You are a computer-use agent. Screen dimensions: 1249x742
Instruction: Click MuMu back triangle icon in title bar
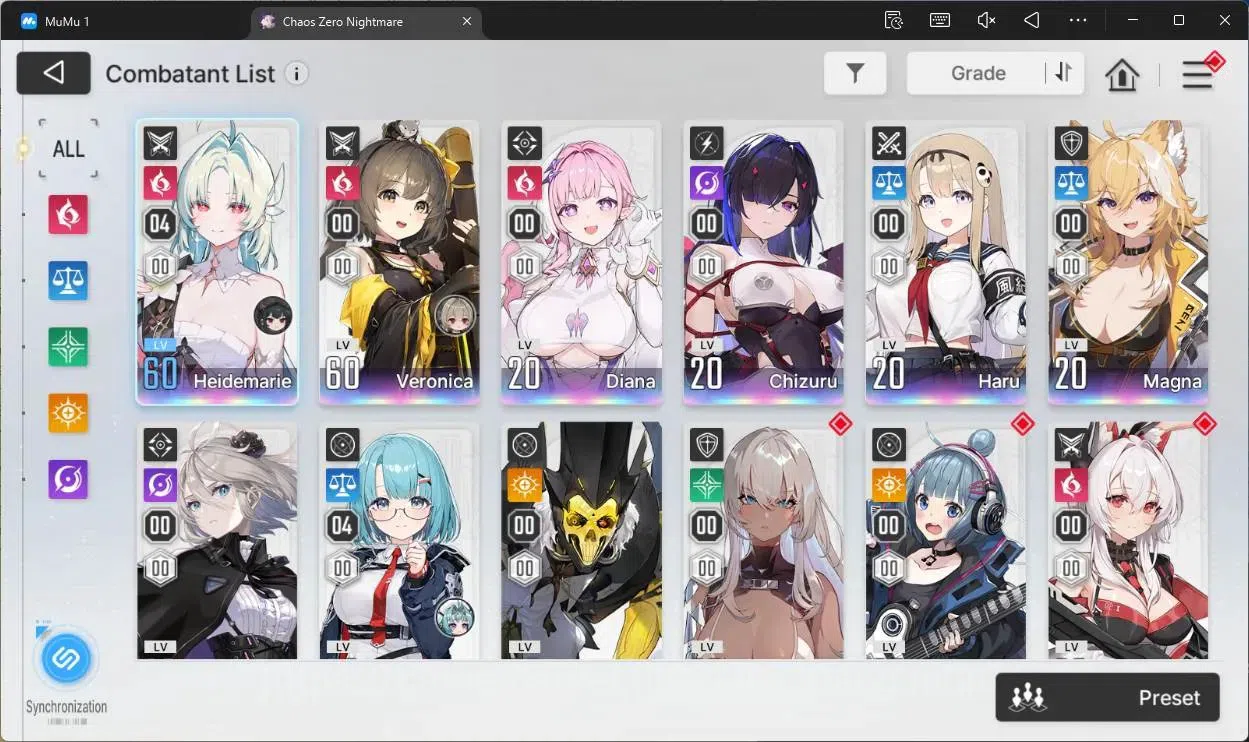(1032, 20)
